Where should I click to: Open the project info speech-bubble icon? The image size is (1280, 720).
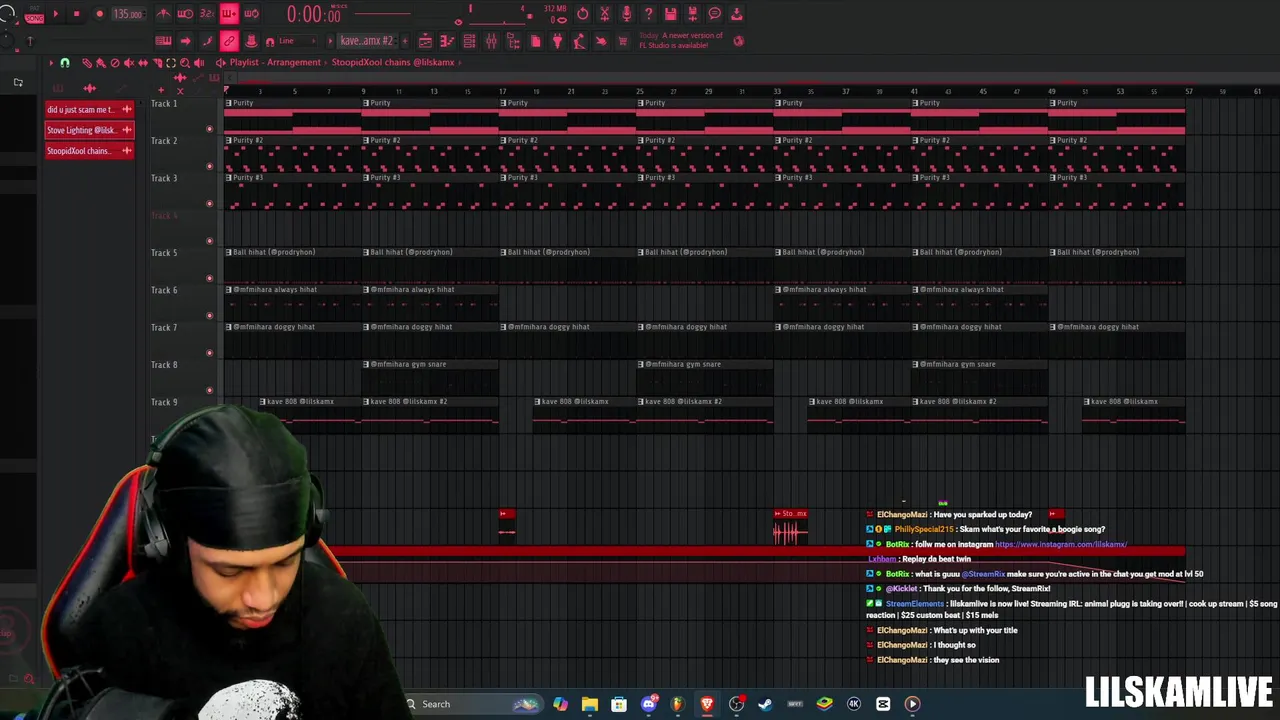click(714, 14)
